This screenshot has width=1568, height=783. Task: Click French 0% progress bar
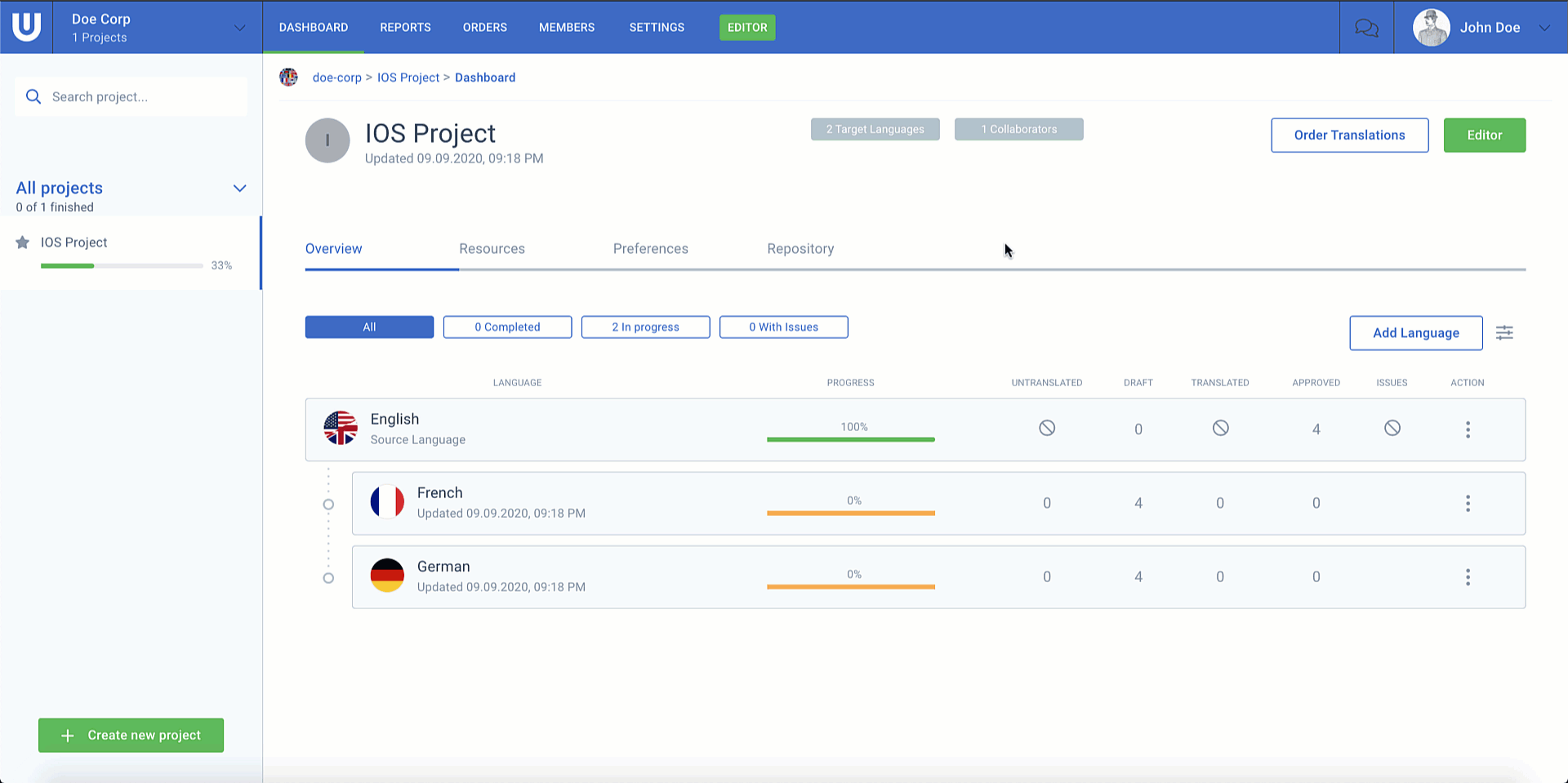point(850,513)
